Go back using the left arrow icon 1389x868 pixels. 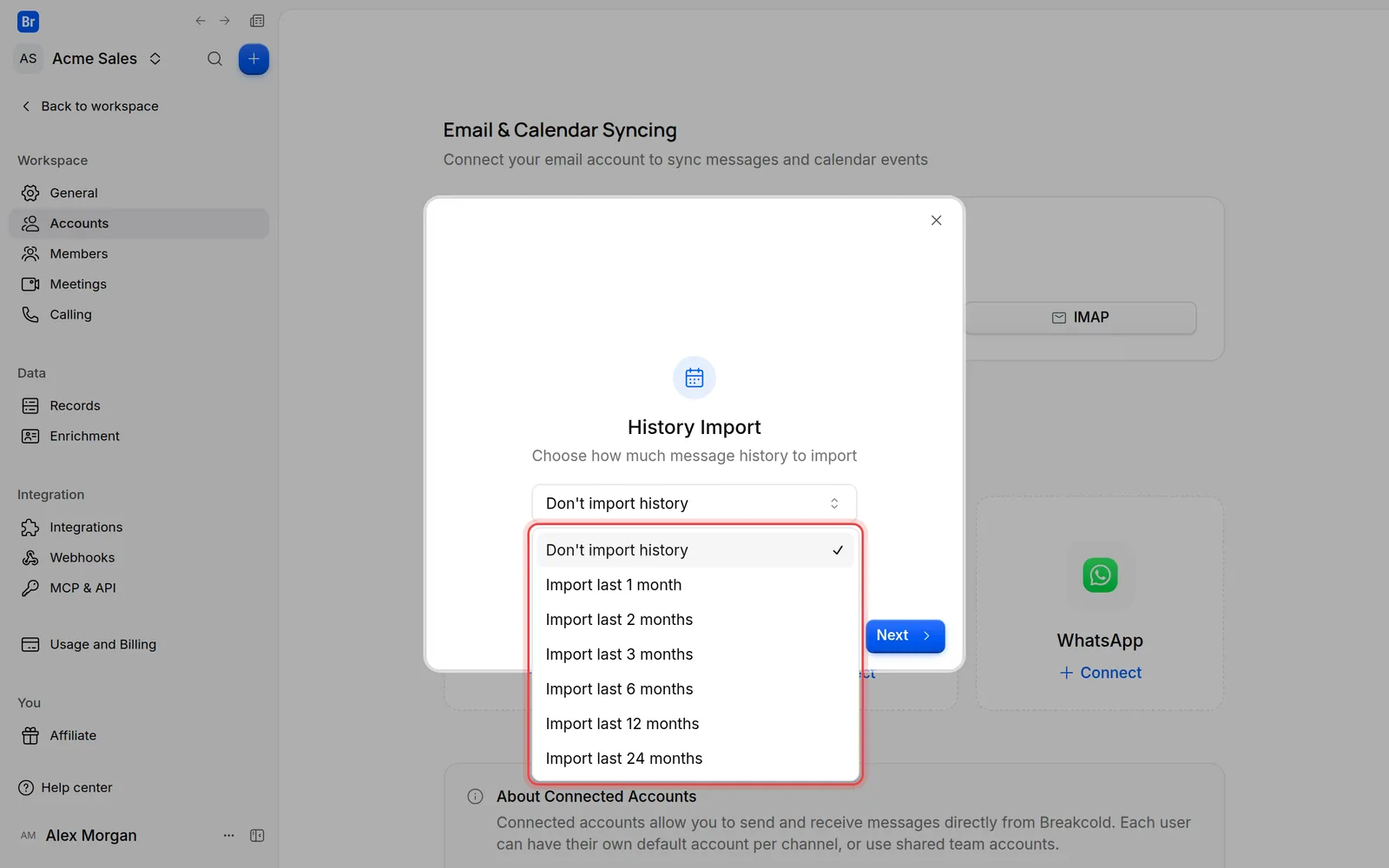pos(201,21)
